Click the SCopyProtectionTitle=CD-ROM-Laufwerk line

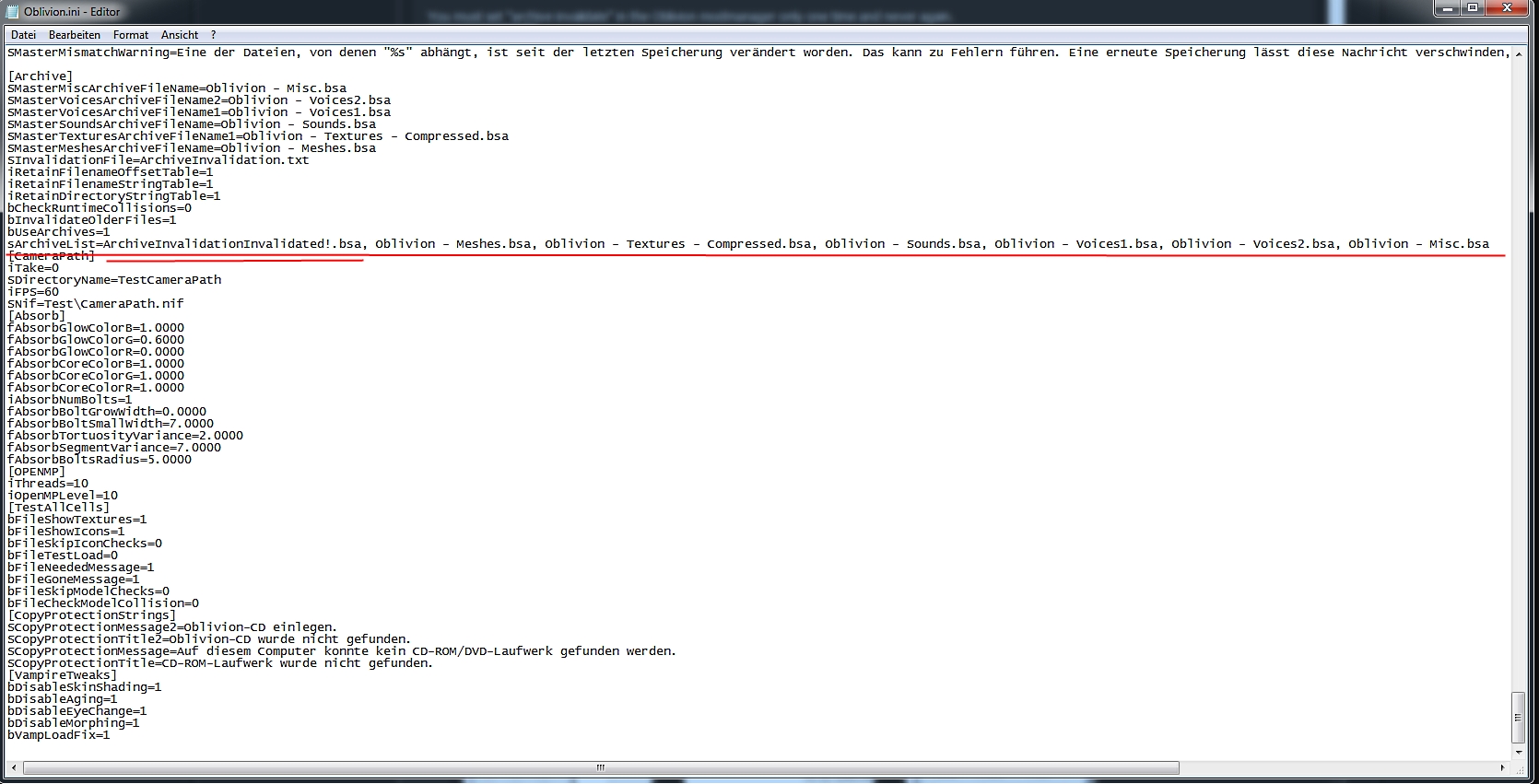coord(220,663)
